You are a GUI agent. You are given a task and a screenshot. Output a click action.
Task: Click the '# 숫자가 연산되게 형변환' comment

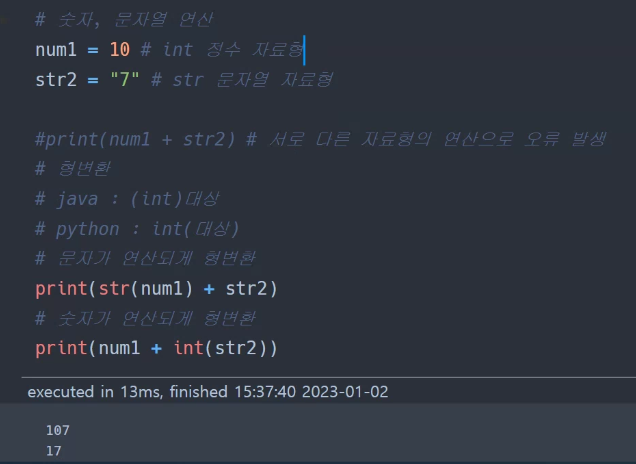point(146,318)
